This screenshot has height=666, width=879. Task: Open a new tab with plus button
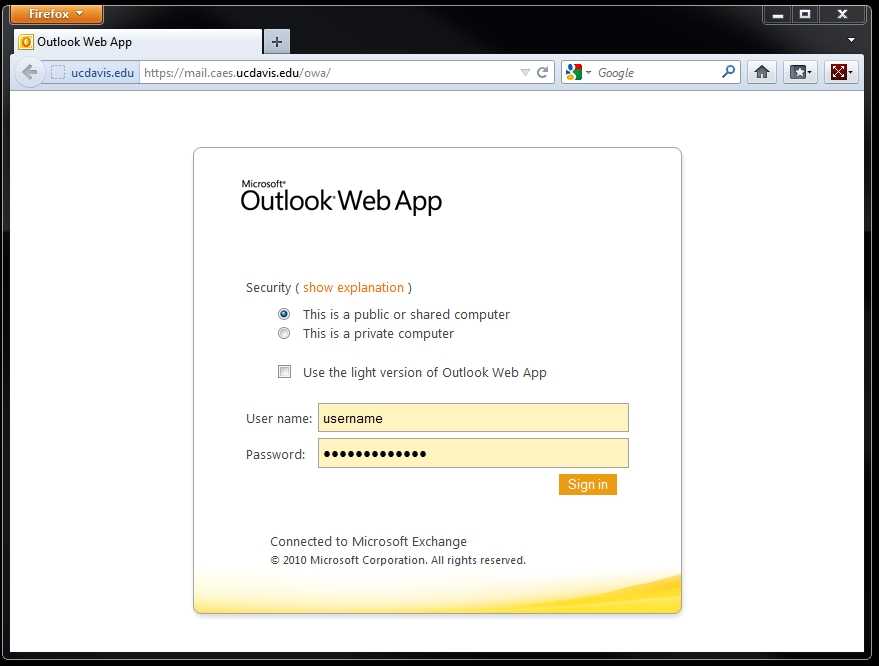[276, 42]
